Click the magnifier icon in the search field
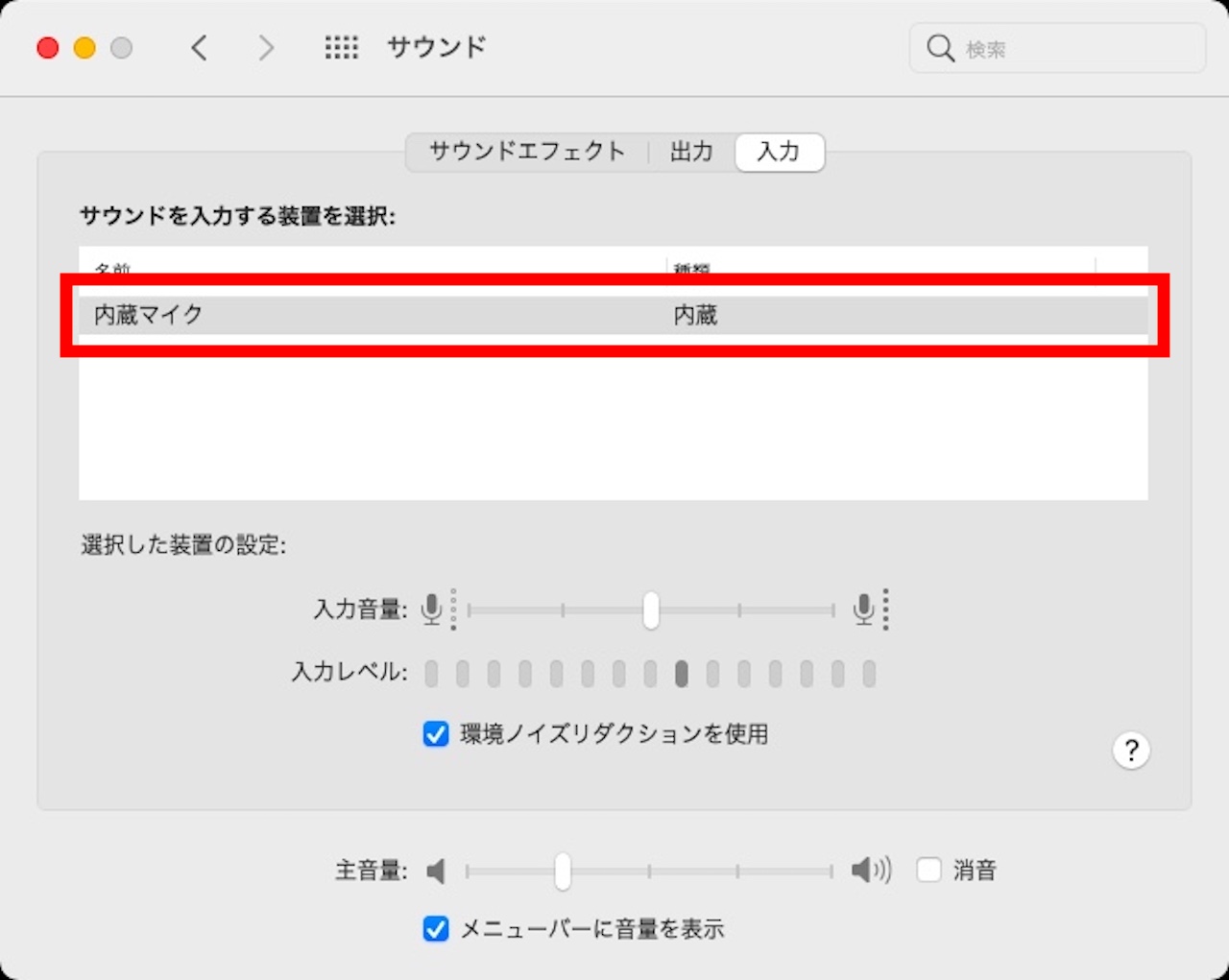This screenshot has height=980, width=1229. (x=940, y=48)
